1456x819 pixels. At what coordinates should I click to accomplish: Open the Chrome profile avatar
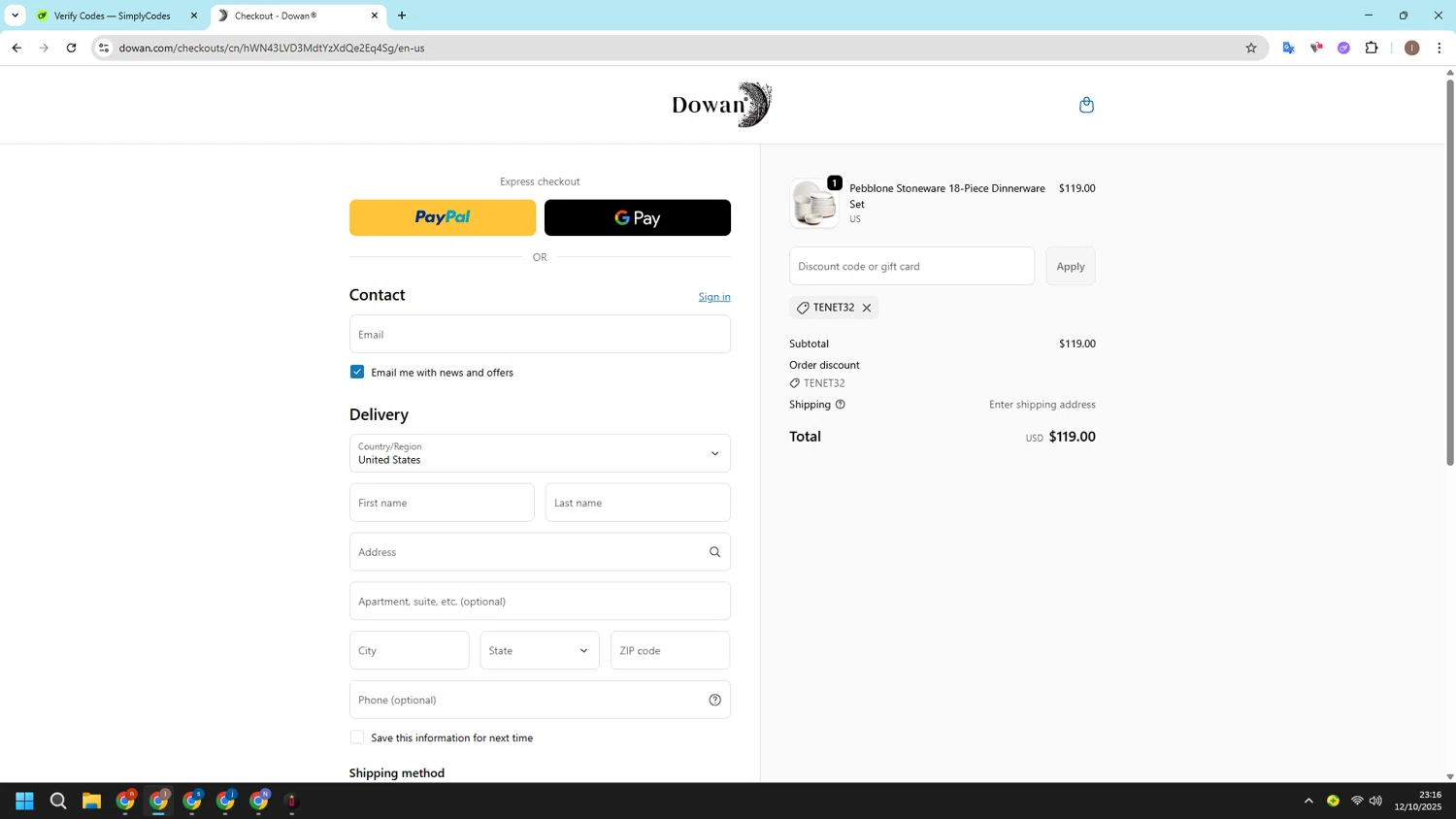click(1412, 48)
